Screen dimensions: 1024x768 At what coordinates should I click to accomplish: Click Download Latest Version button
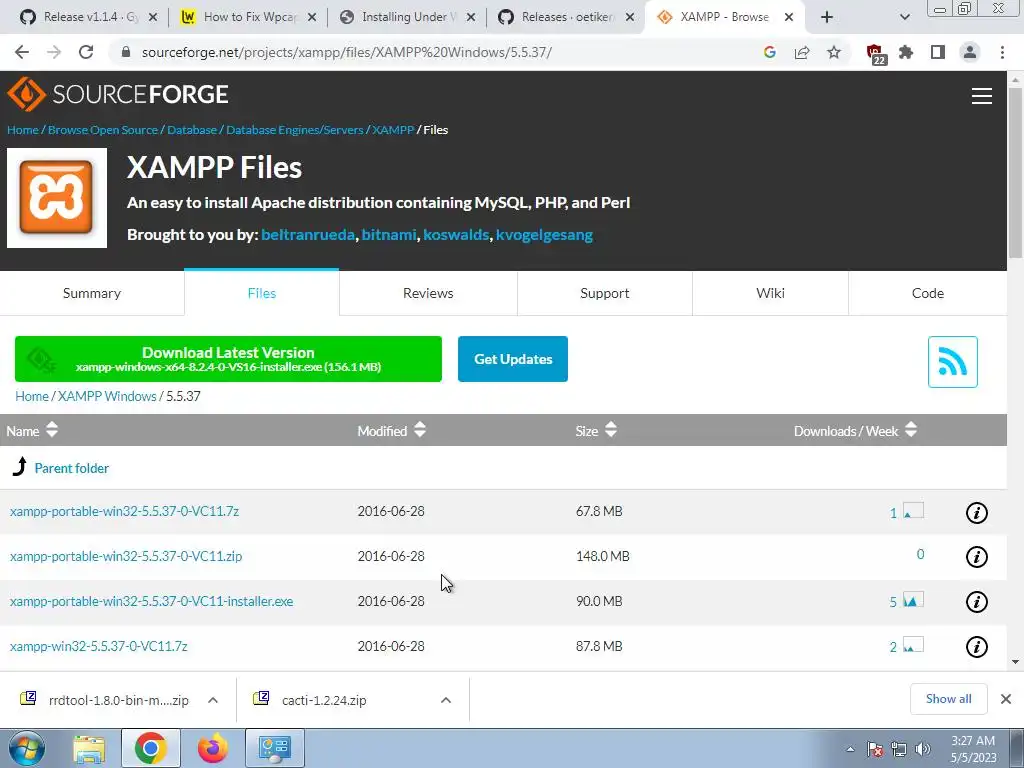tap(229, 359)
